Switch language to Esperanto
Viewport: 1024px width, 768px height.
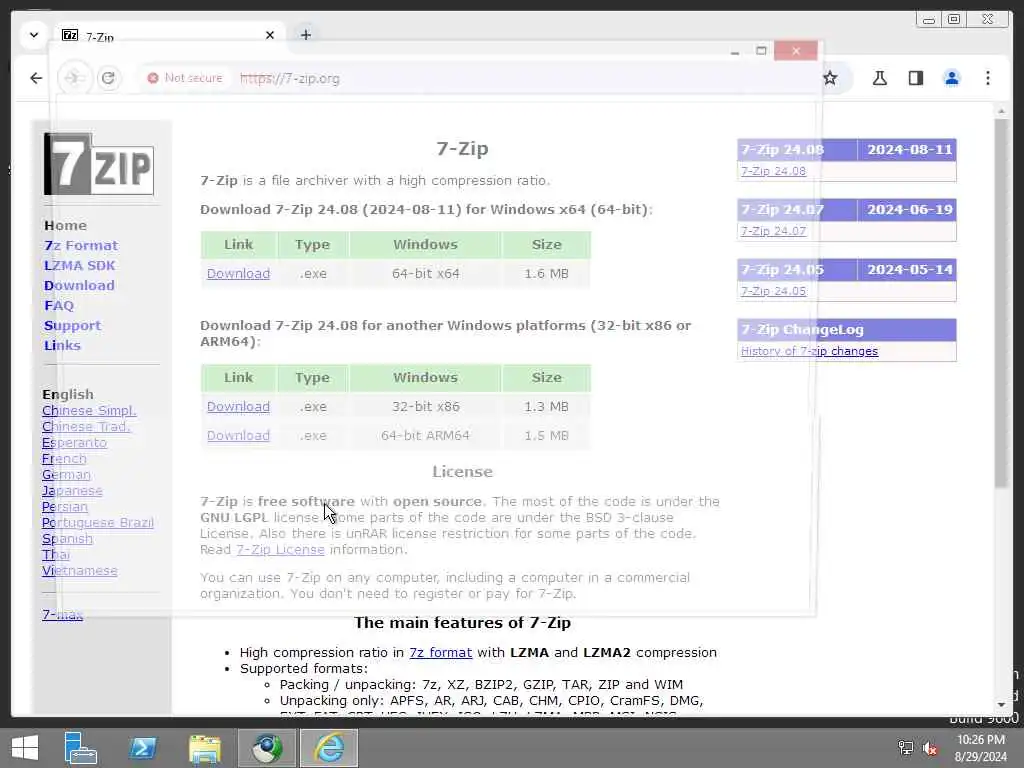point(74,443)
